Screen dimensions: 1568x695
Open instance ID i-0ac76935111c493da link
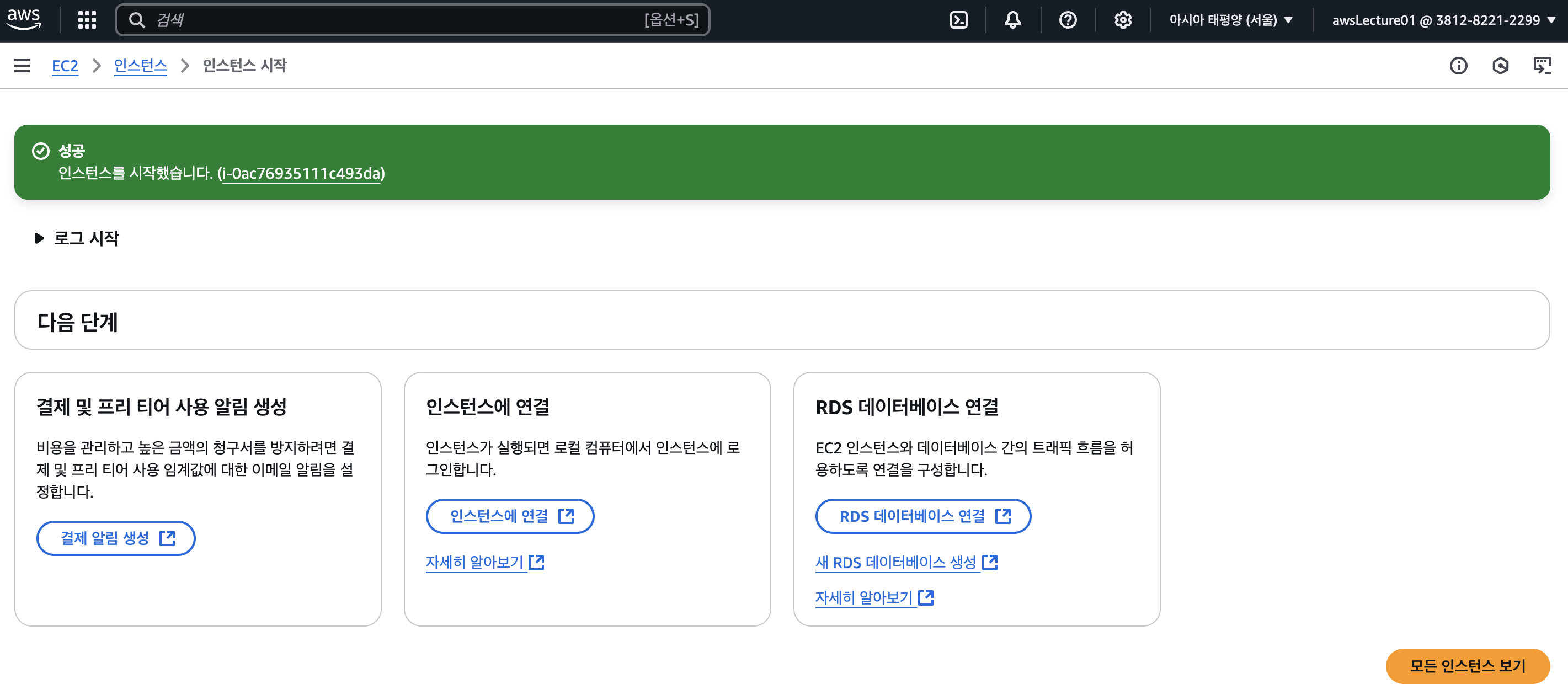(301, 173)
